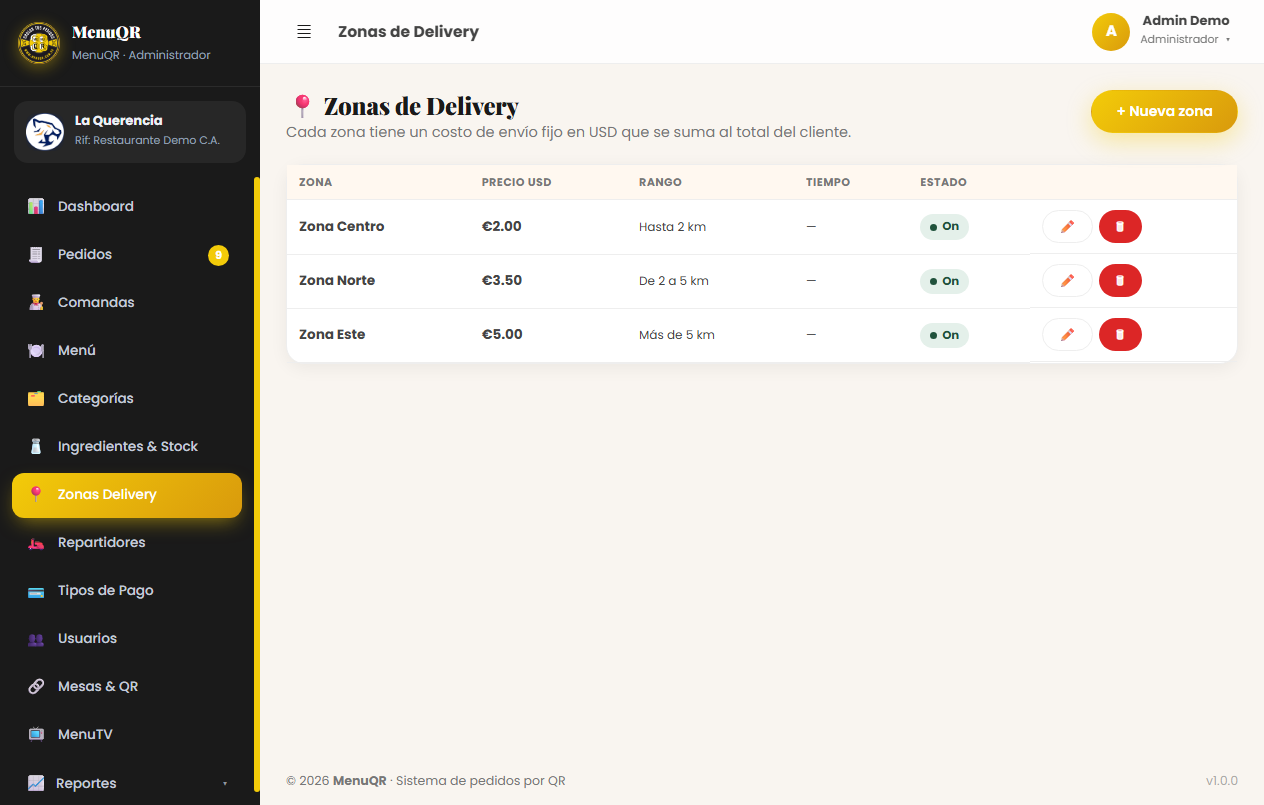Delete Zona Este with trash icon
1264x805 pixels.
tap(1120, 335)
